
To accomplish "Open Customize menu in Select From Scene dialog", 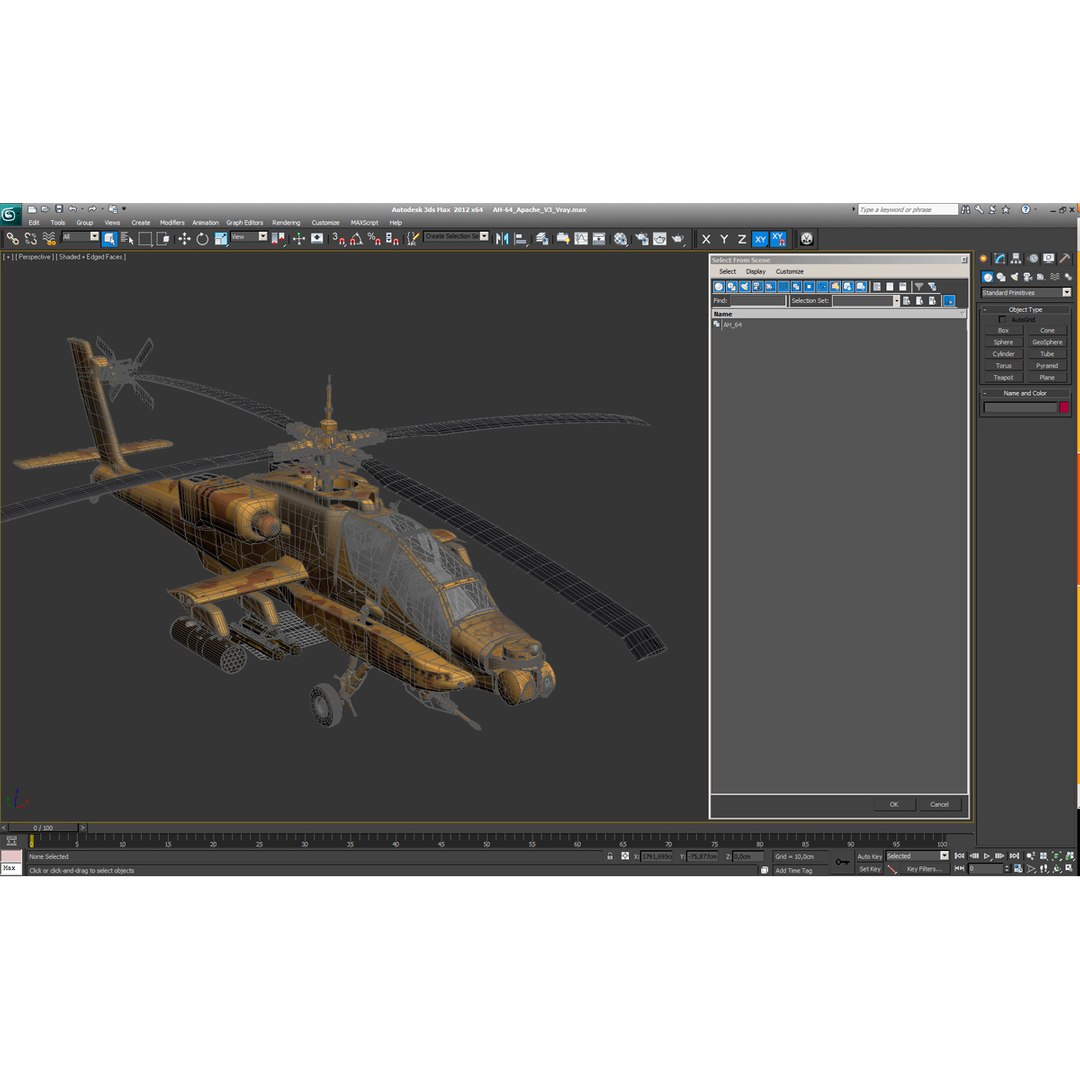I will (789, 271).
